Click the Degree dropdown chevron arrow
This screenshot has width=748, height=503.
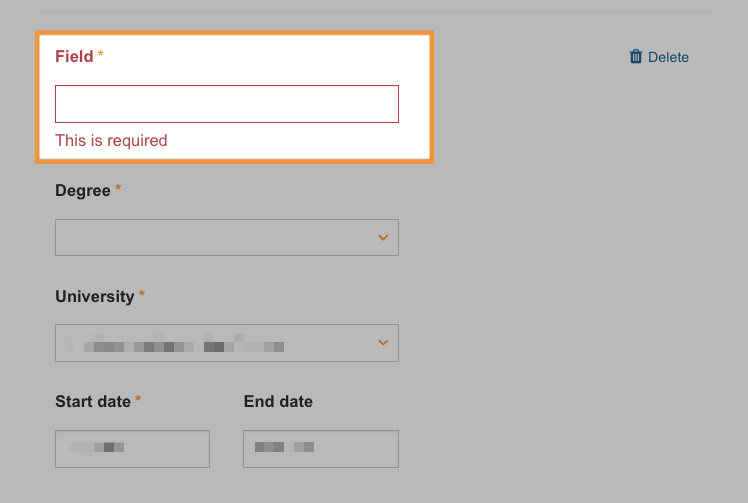383,238
